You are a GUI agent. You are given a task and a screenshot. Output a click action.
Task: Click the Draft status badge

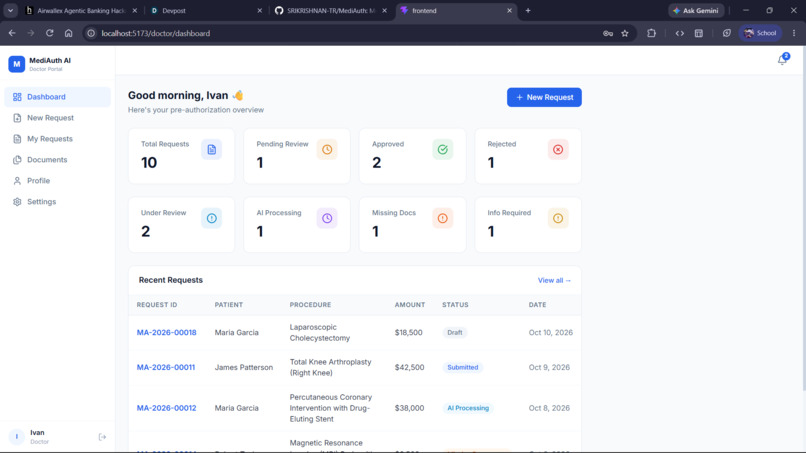(x=454, y=333)
